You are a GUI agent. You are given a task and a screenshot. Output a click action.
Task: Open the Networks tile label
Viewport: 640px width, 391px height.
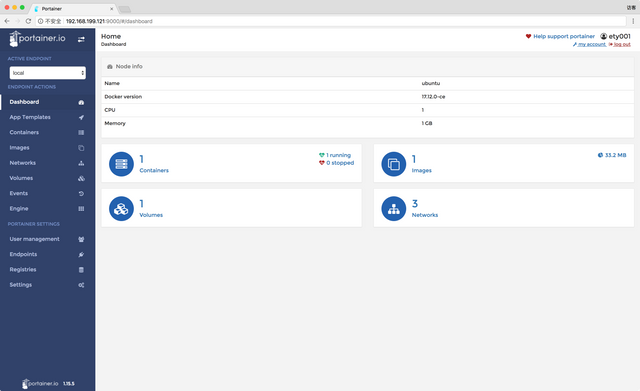pyautogui.click(x=424, y=215)
